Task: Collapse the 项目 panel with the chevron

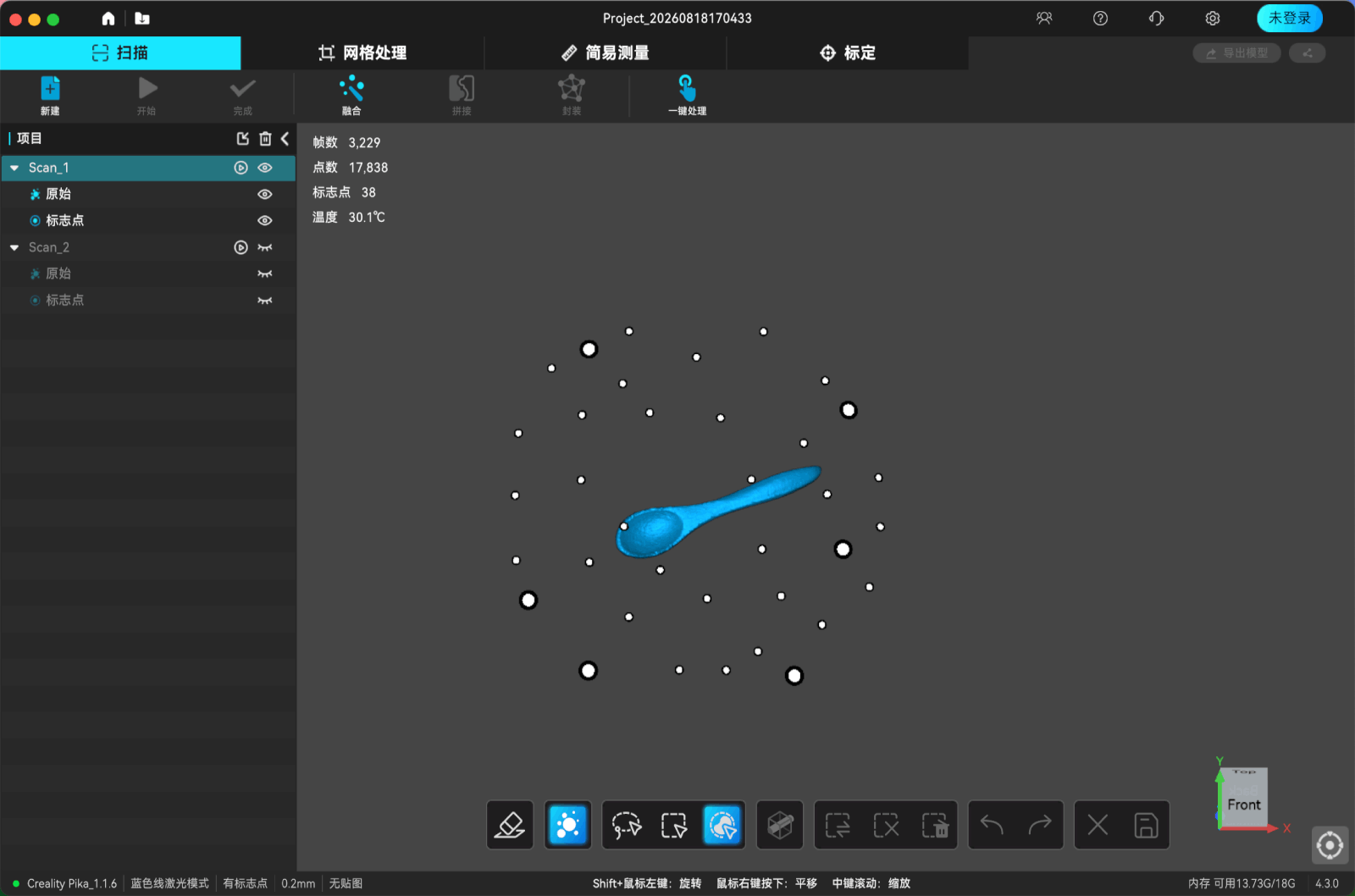Action: click(285, 138)
